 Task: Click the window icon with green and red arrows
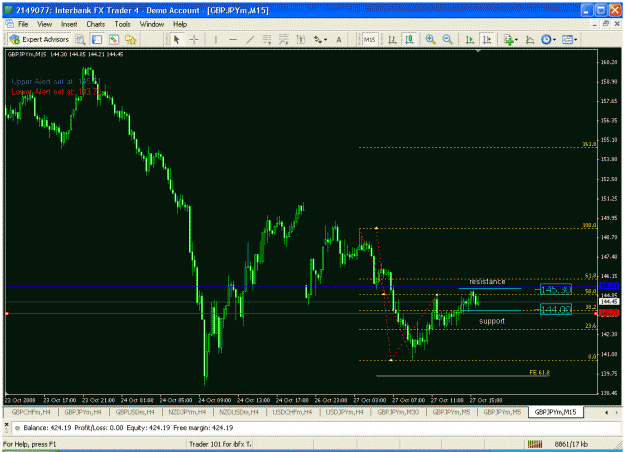114,39
